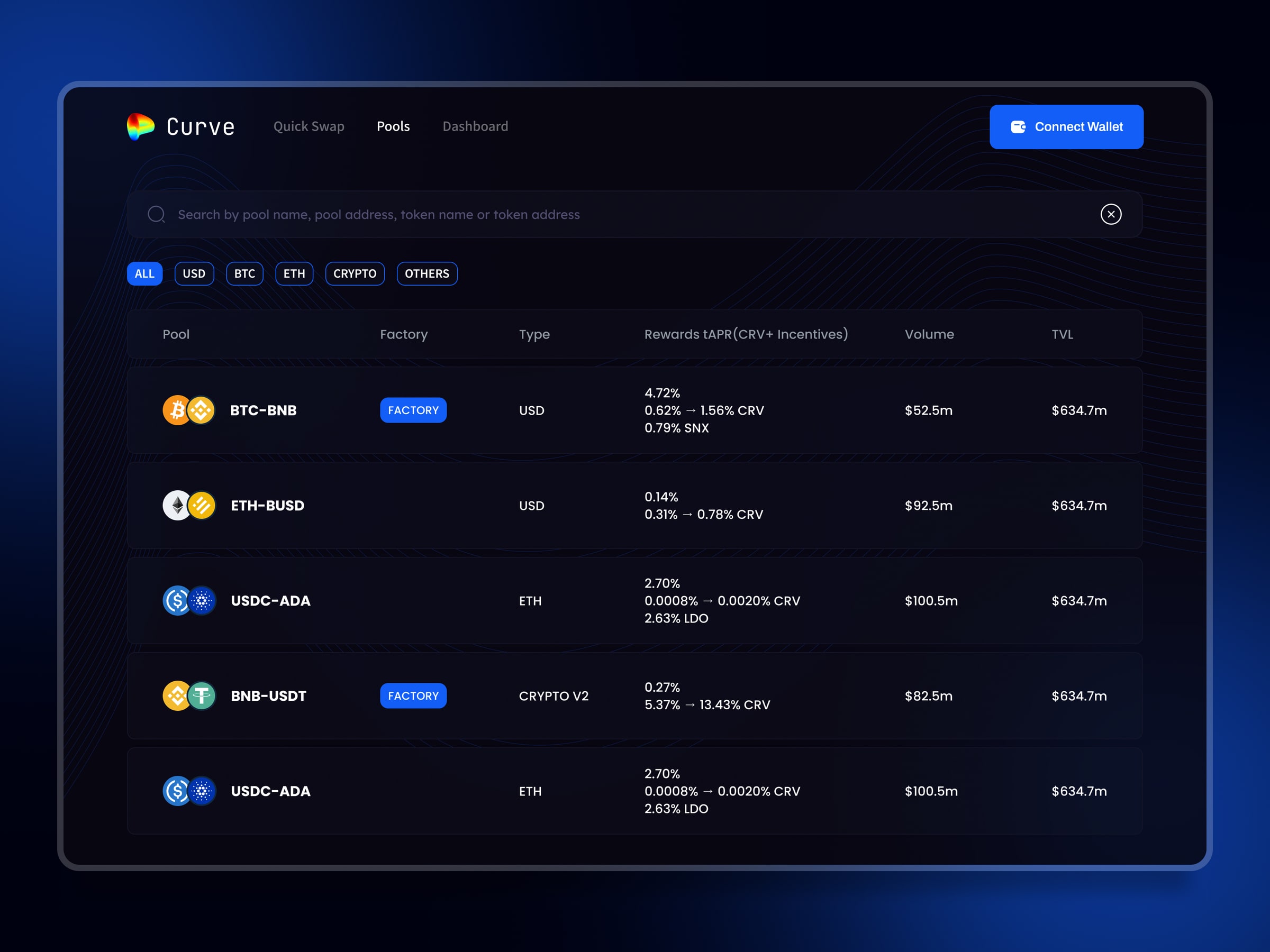Switch to the Pools tab

393,126
